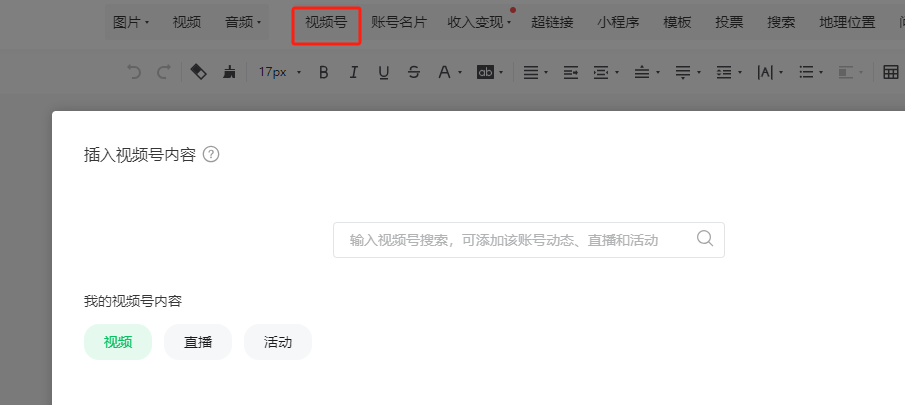The image size is (905, 405).
Task: Select the format painter brush icon
Action: click(229, 72)
